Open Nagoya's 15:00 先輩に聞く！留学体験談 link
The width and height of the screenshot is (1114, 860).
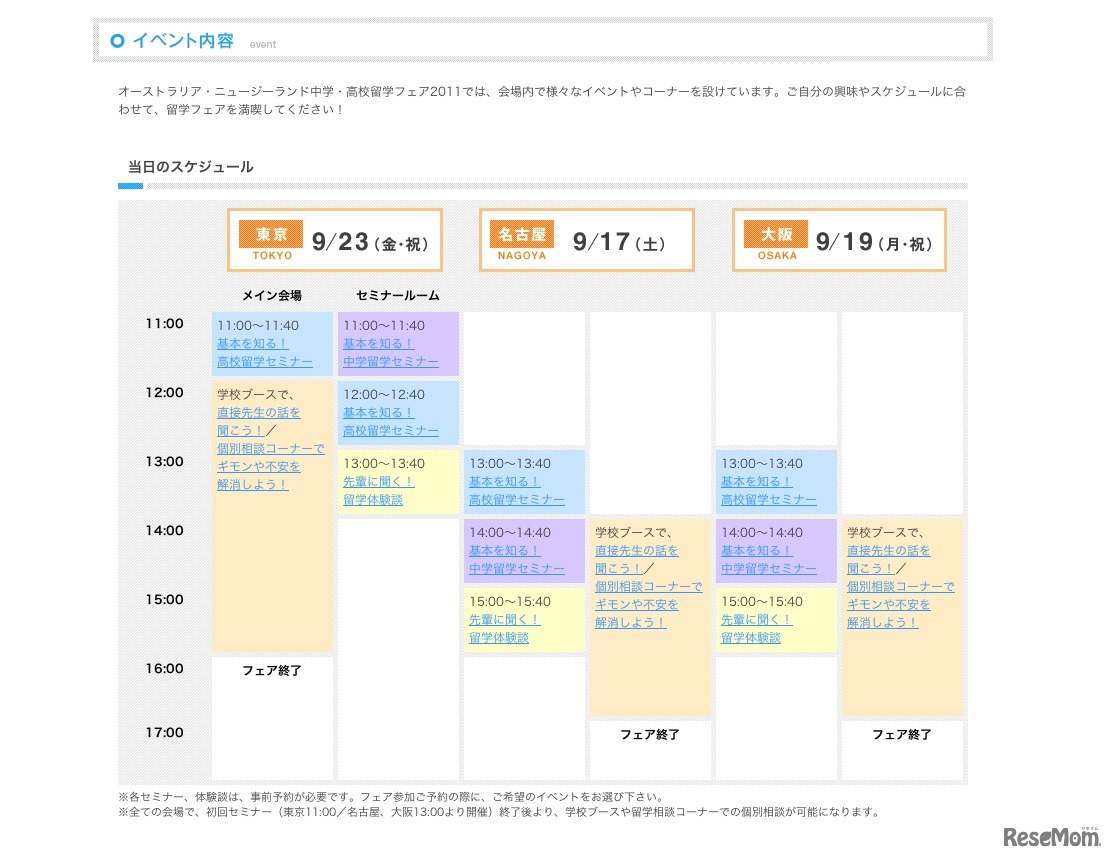(x=498, y=628)
